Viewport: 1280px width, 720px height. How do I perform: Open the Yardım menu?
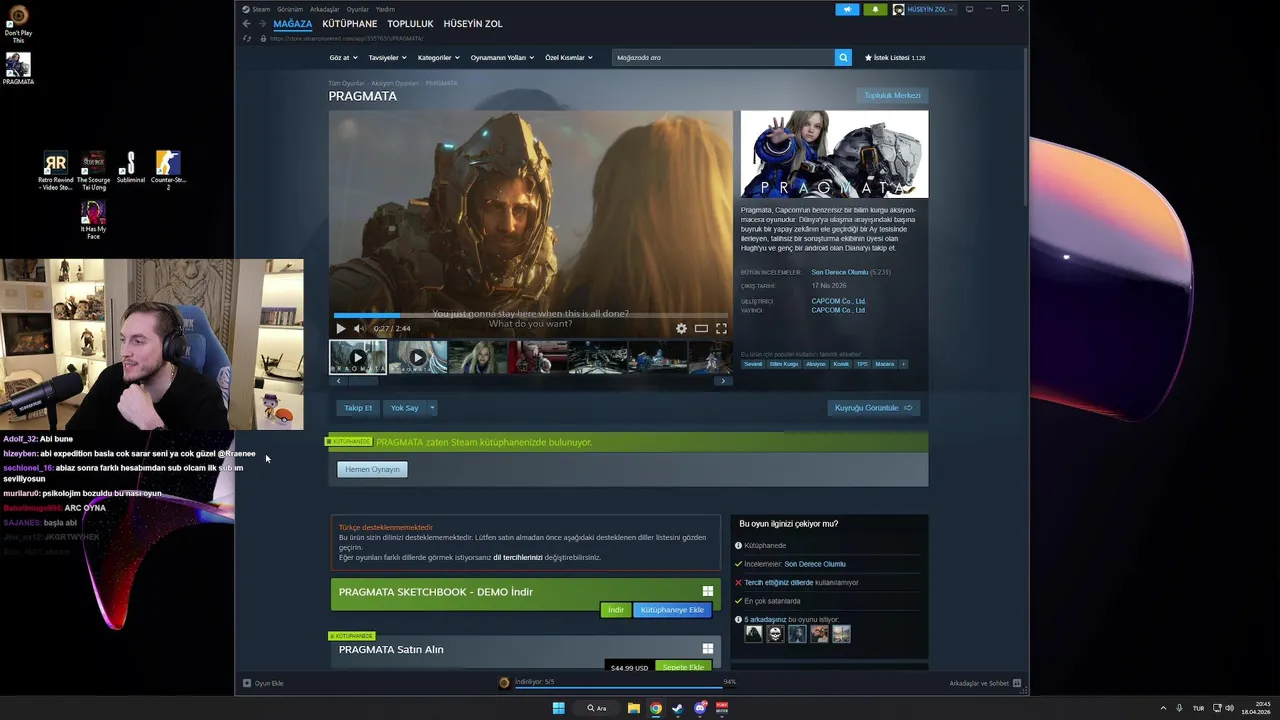pos(385,9)
